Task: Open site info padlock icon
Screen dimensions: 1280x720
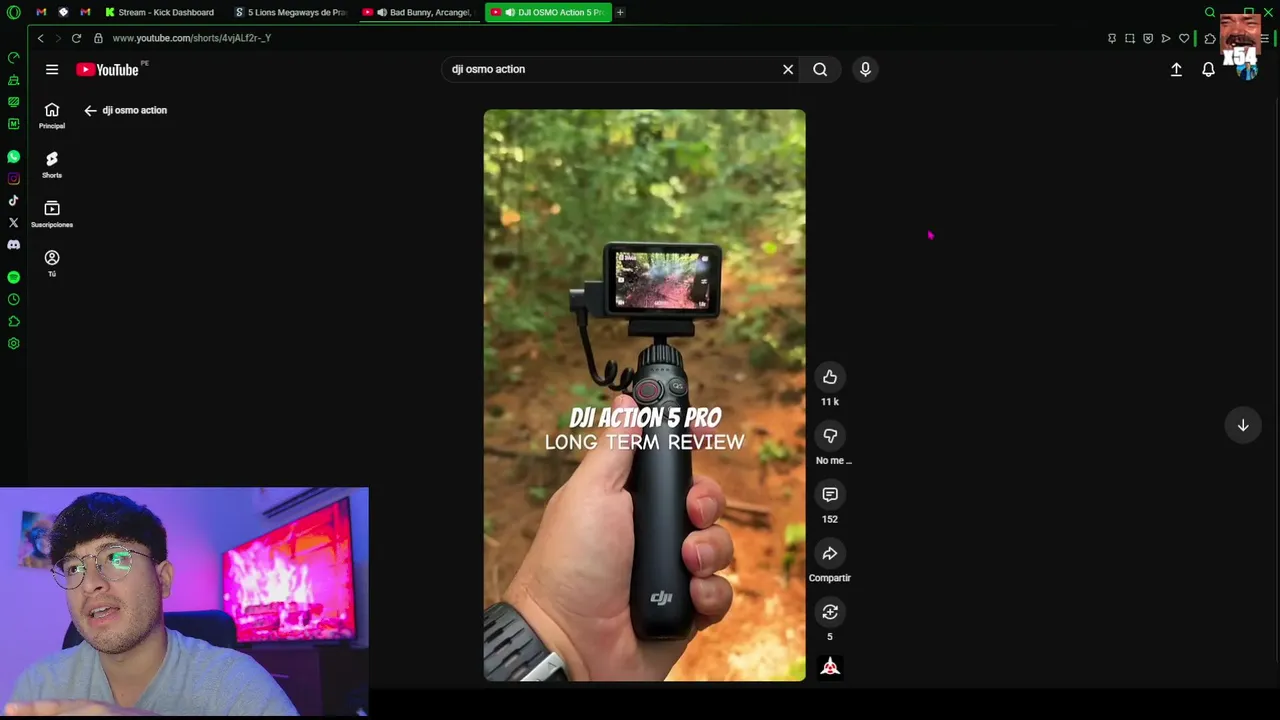Action: (98, 38)
